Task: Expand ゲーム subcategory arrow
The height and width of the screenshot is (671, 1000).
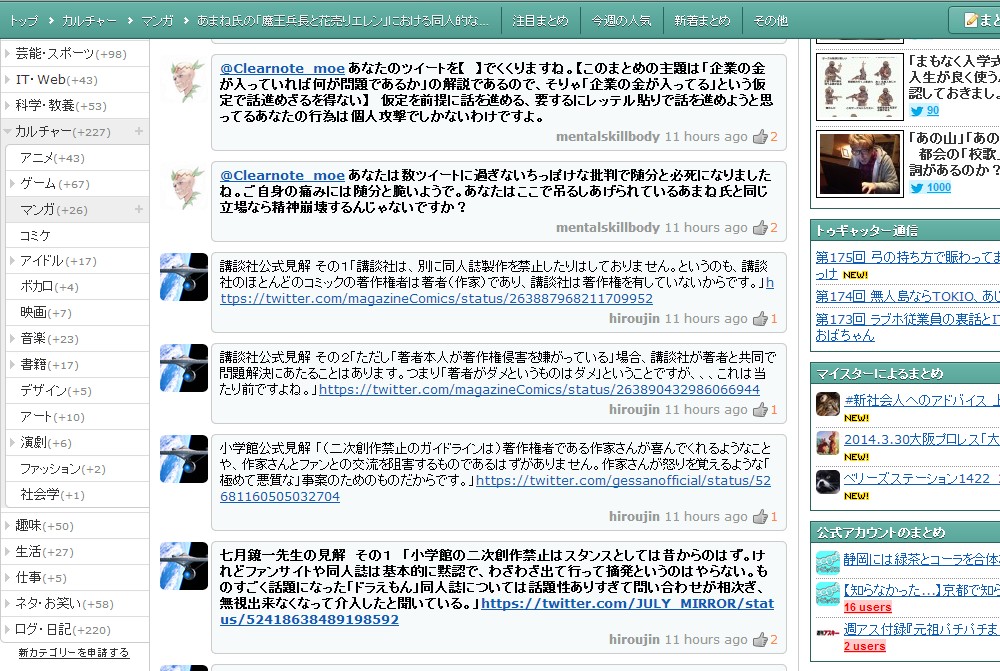Action: 11,184
